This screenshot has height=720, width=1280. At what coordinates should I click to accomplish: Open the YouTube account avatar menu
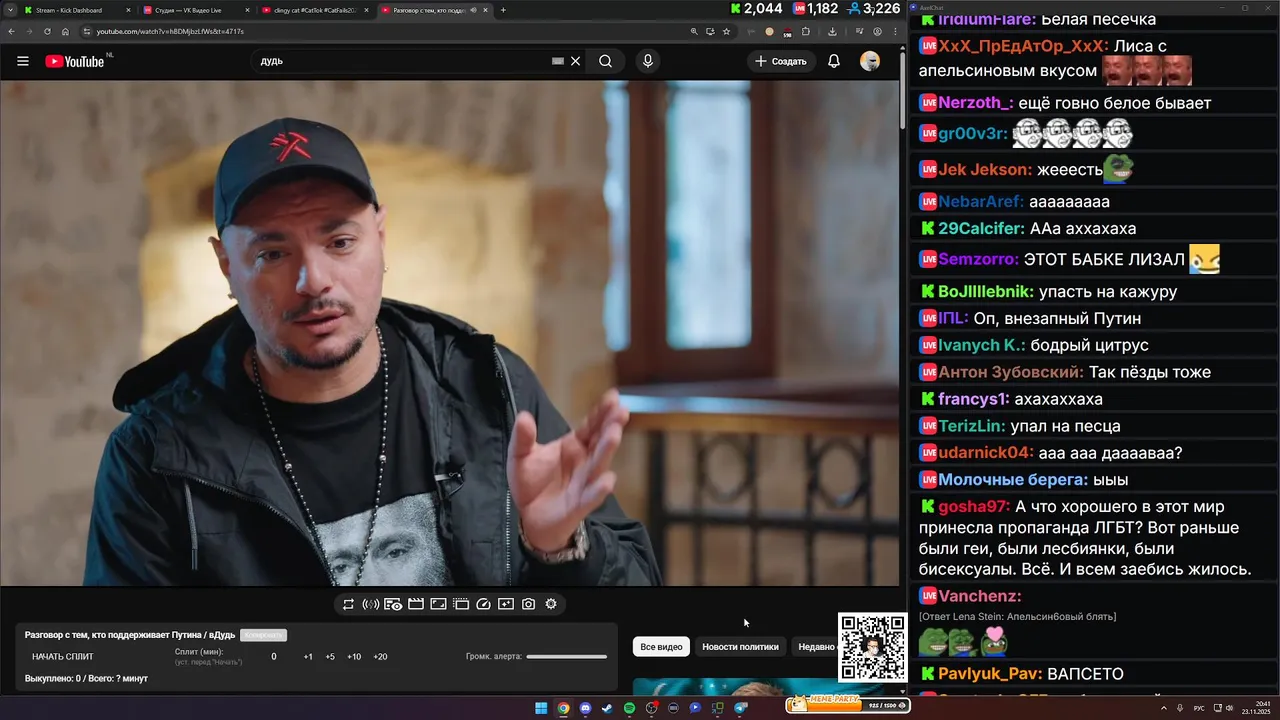(870, 61)
